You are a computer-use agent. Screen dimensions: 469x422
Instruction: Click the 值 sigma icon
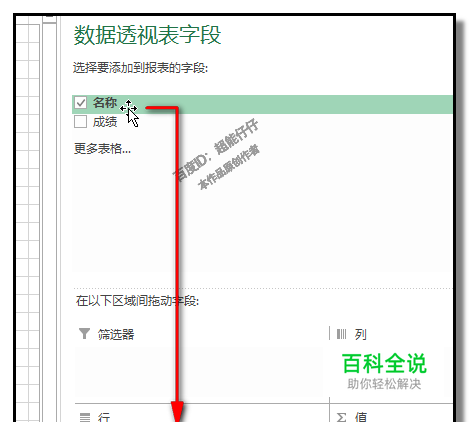pyautogui.click(x=341, y=417)
